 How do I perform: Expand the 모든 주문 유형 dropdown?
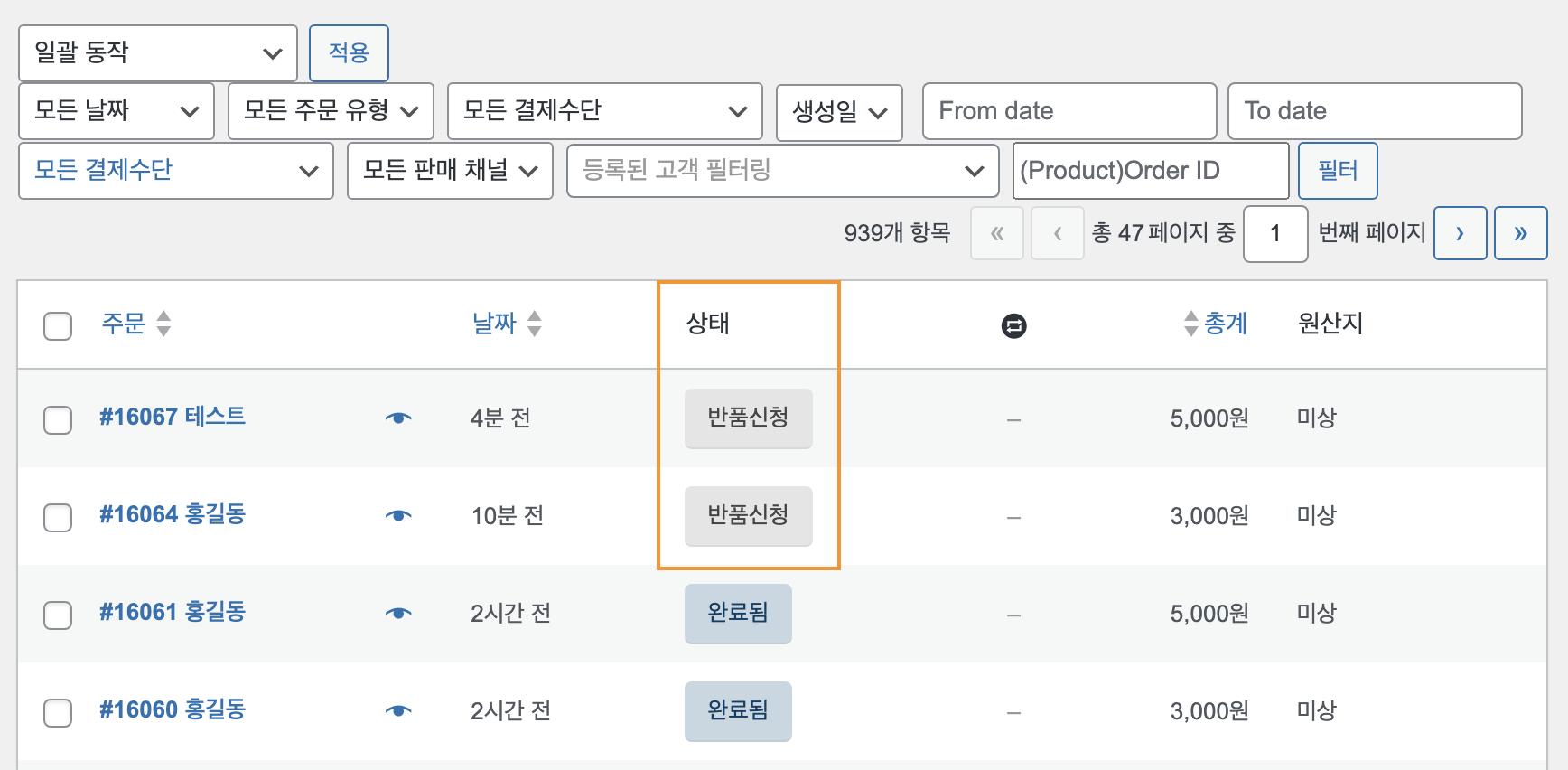331,111
